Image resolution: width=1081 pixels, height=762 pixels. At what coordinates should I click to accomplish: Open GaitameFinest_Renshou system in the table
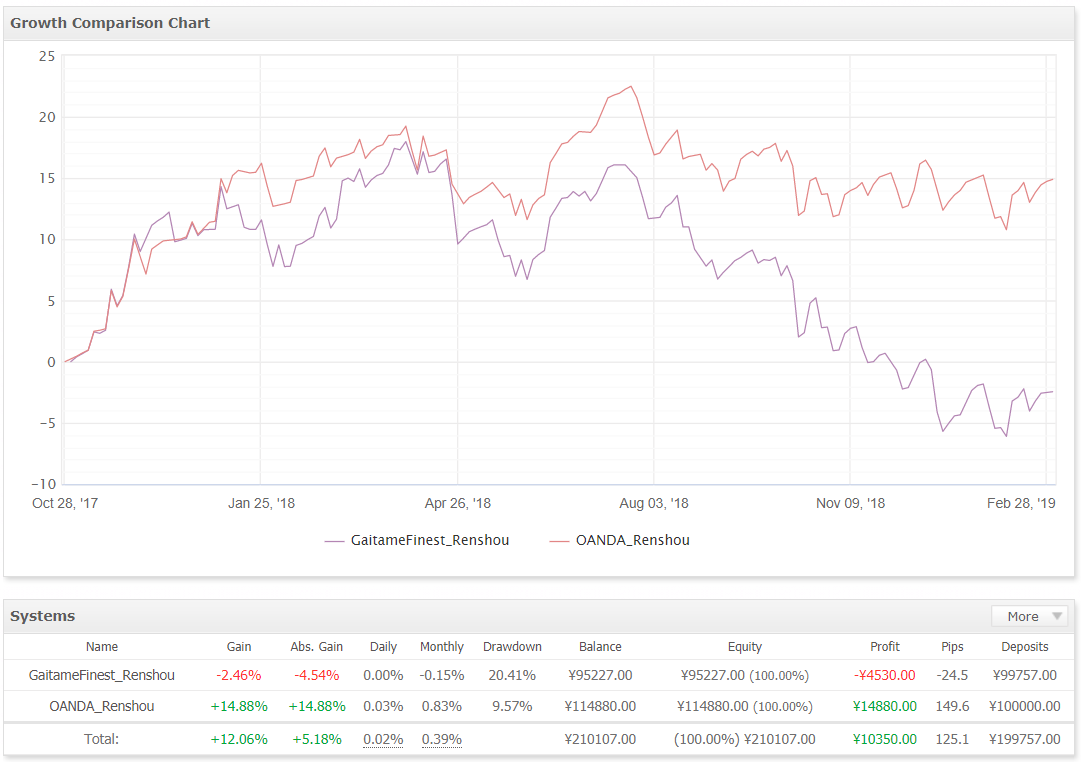pos(102,675)
